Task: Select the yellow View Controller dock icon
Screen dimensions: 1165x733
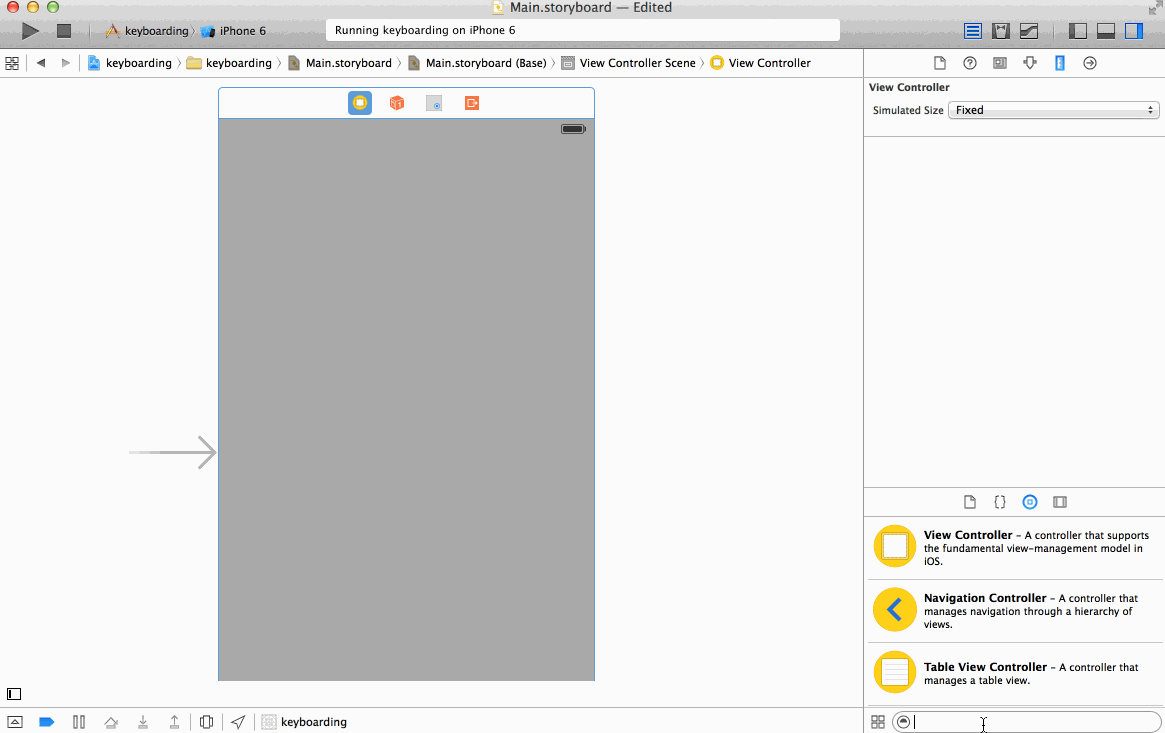Action: point(360,102)
